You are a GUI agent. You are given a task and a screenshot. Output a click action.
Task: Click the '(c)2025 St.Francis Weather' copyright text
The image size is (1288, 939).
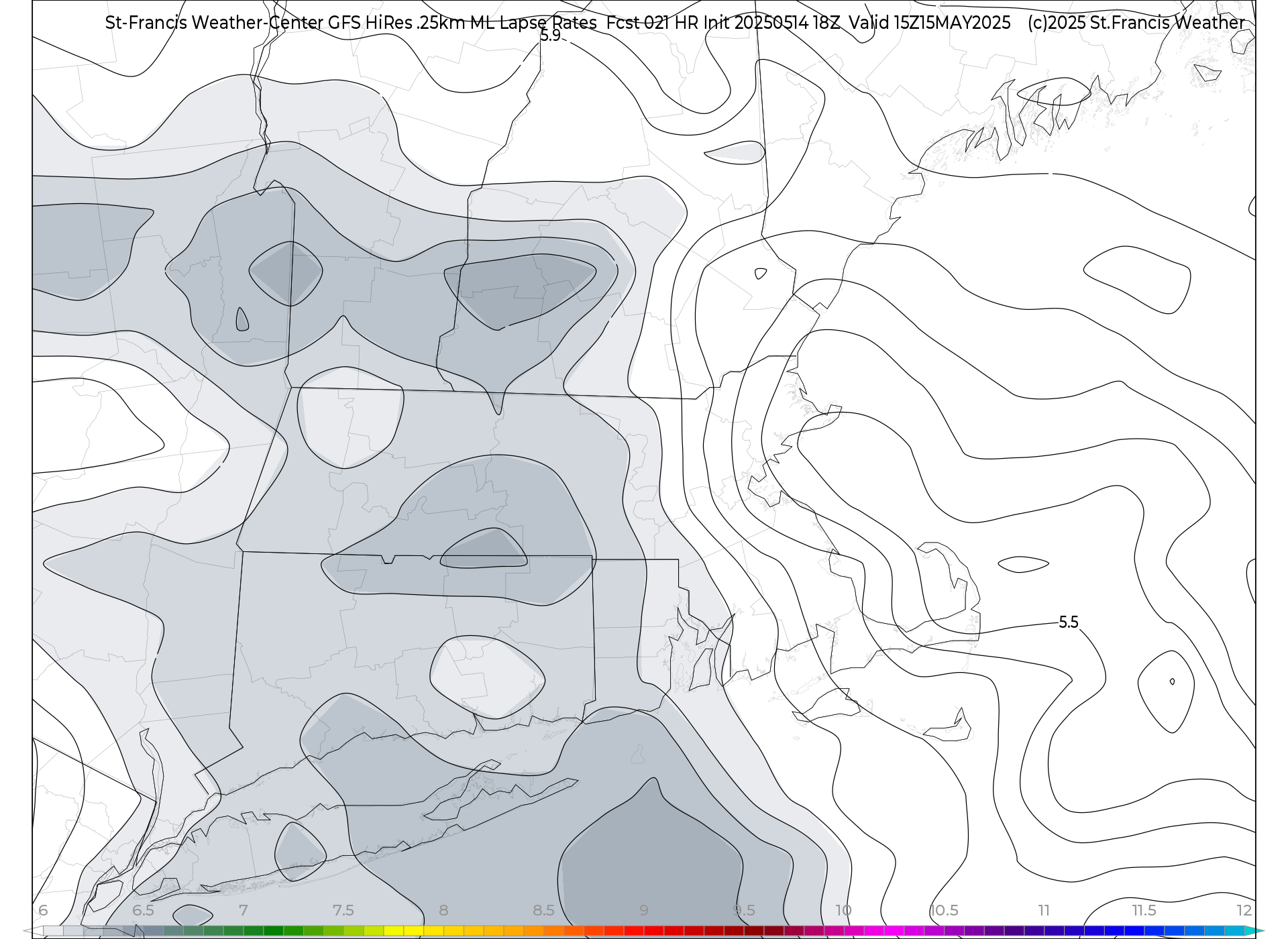click(x=1136, y=23)
